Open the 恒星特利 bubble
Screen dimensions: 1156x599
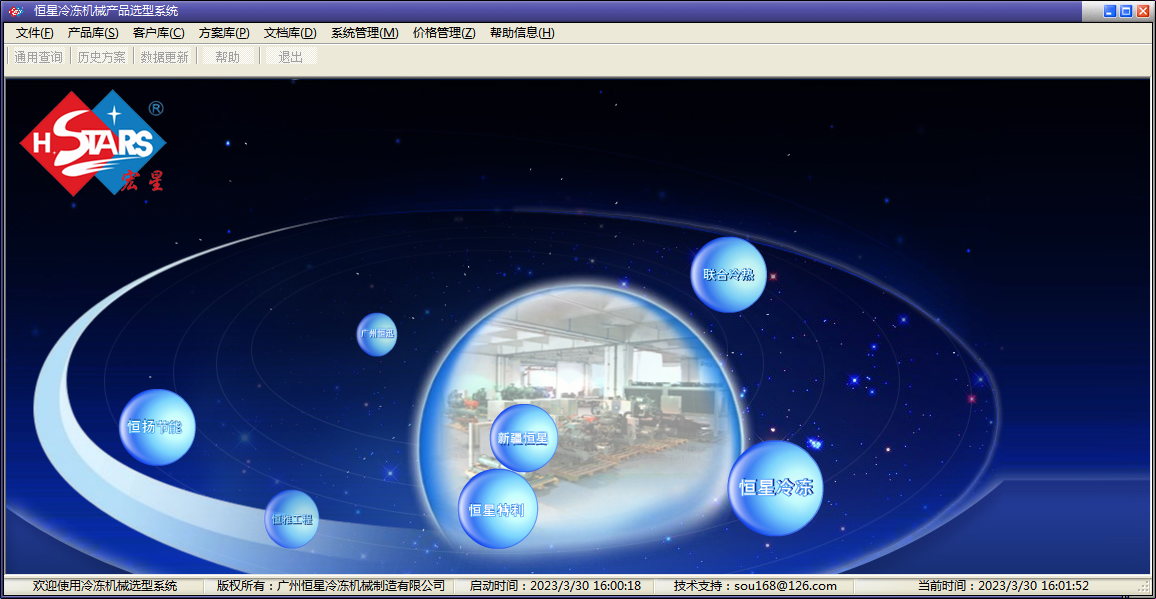click(497, 510)
